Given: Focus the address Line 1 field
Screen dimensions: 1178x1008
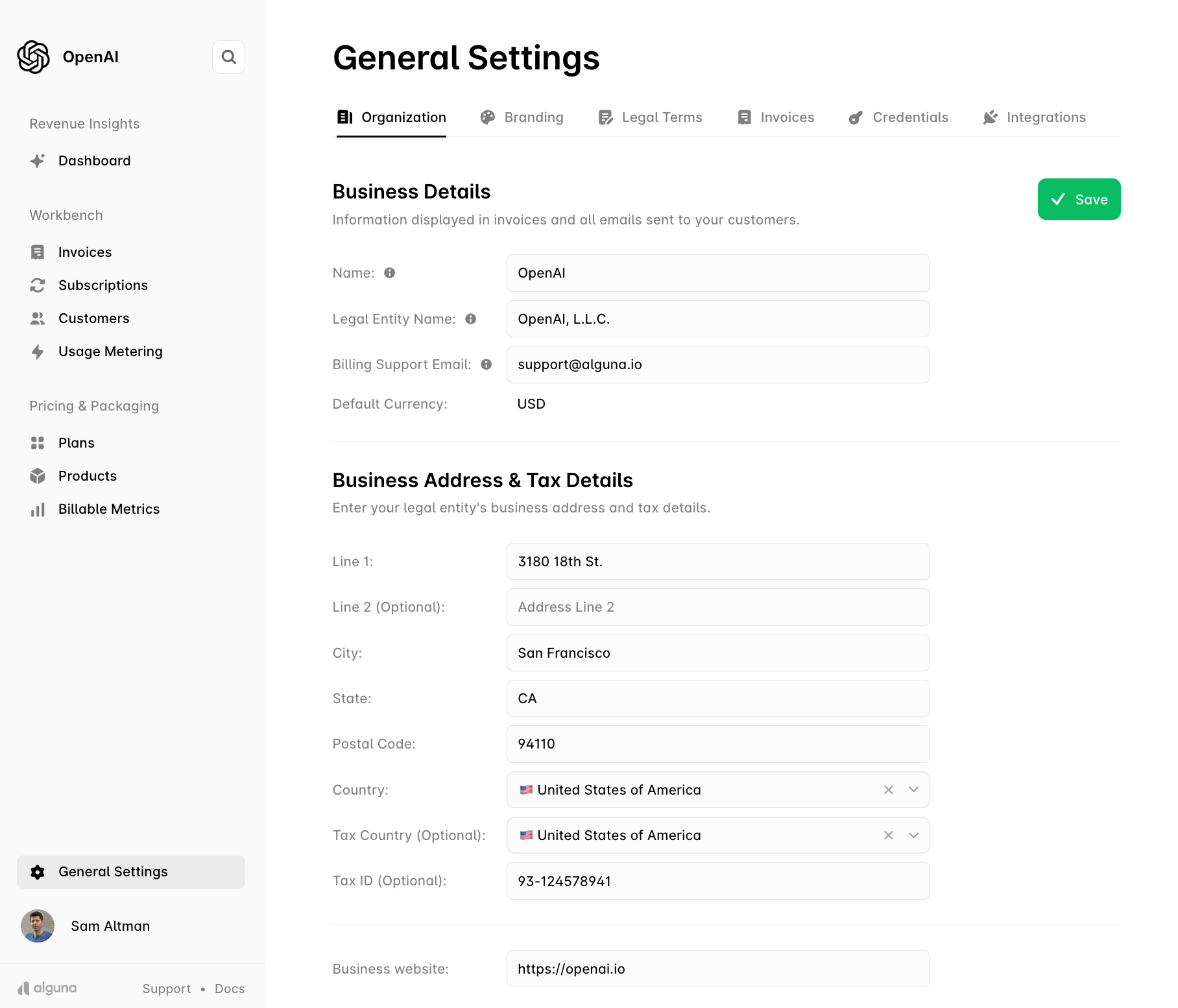Looking at the screenshot, I should point(718,561).
